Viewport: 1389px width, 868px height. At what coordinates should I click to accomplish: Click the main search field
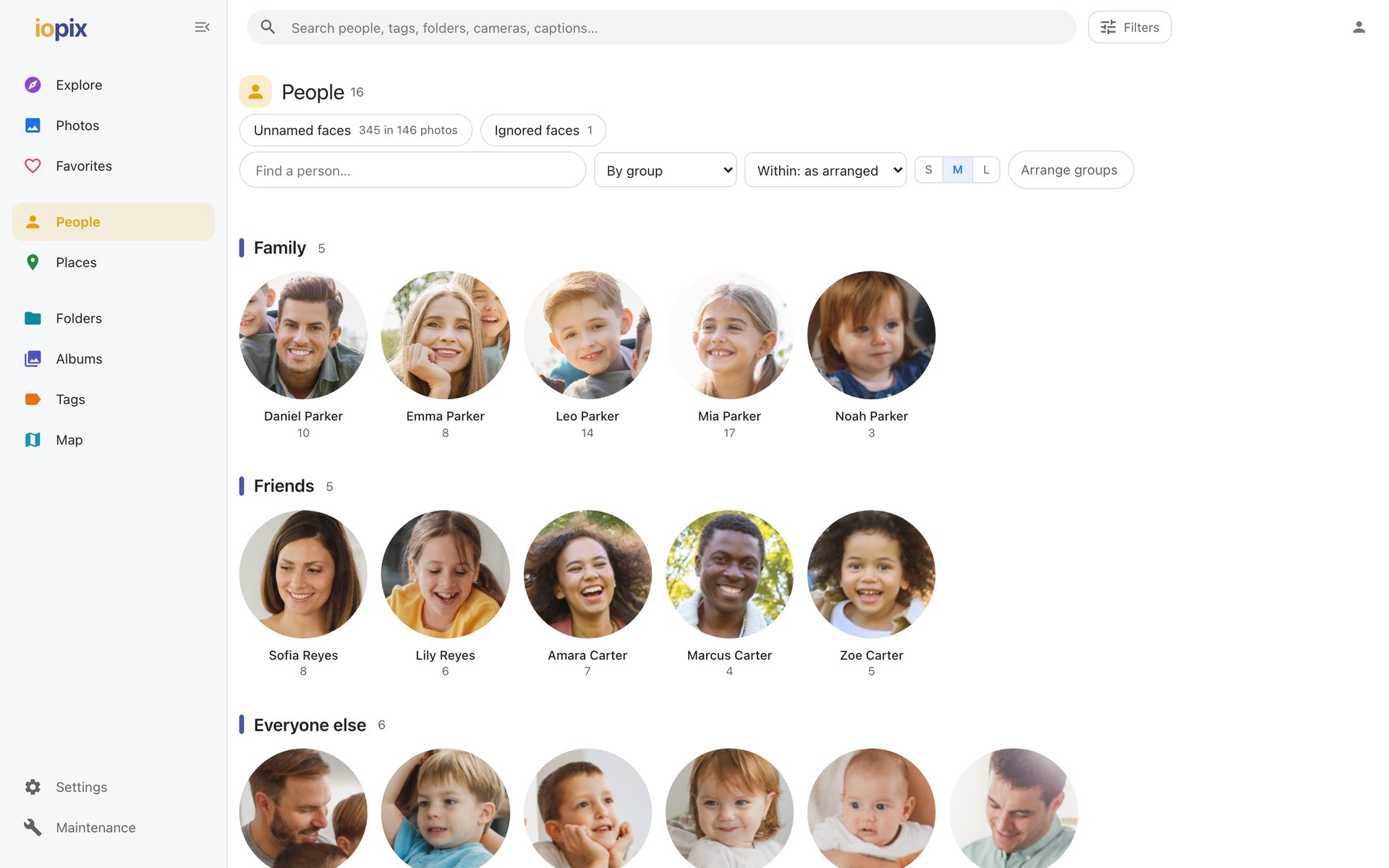pyautogui.click(x=661, y=27)
